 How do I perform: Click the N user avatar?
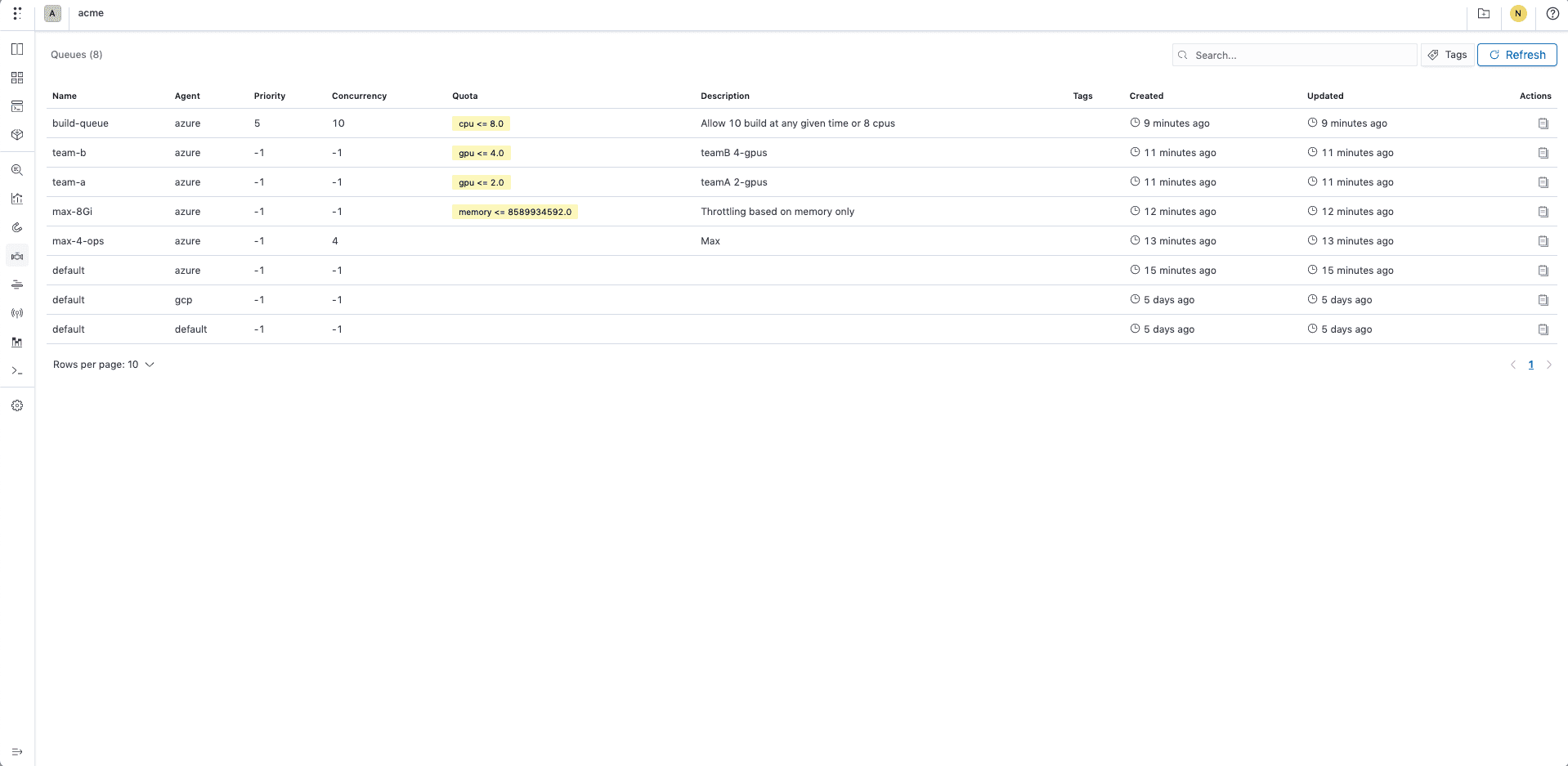click(x=1518, y=13)
